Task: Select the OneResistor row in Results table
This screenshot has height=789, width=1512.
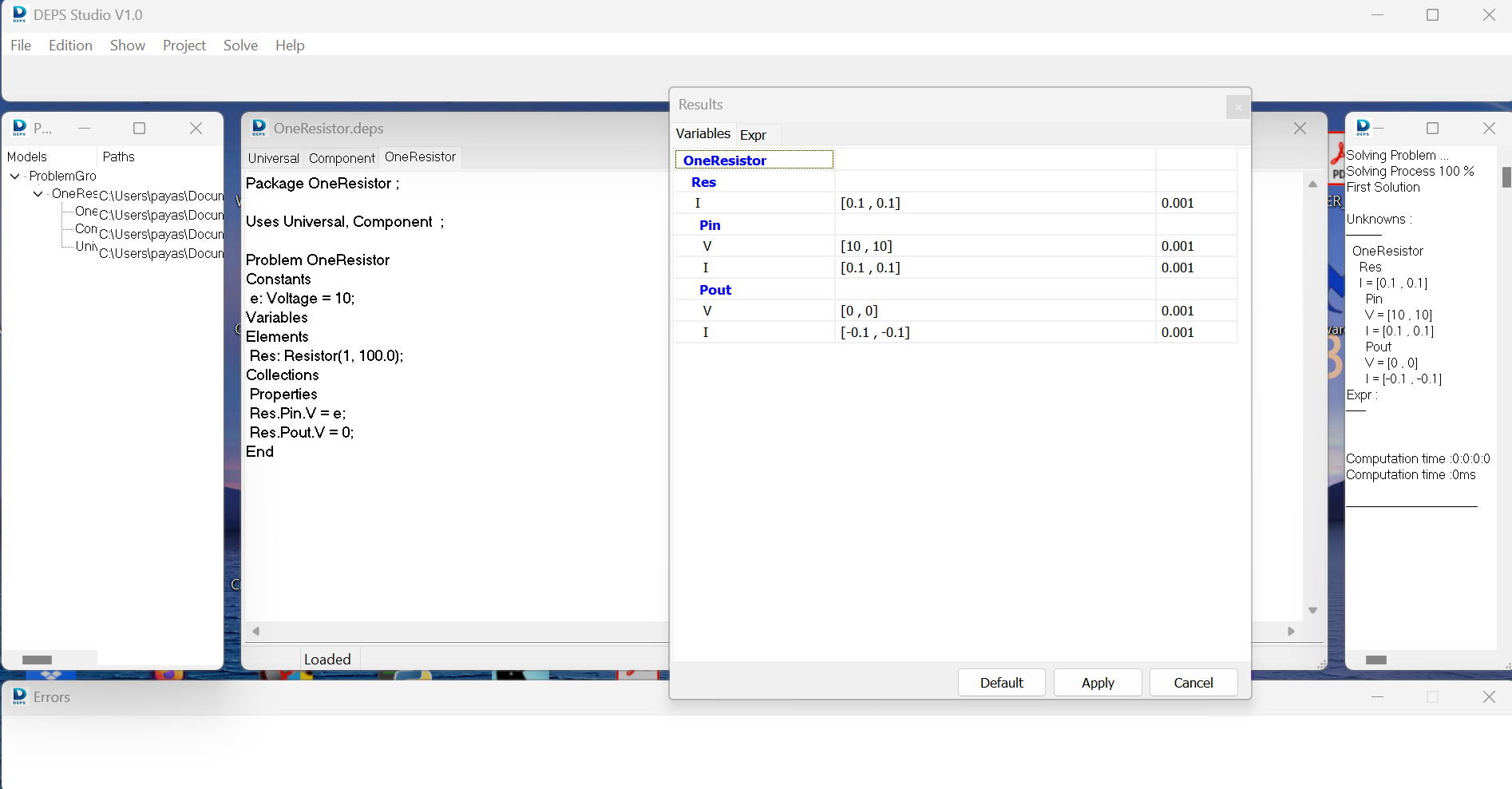Action: pos(754,161)
